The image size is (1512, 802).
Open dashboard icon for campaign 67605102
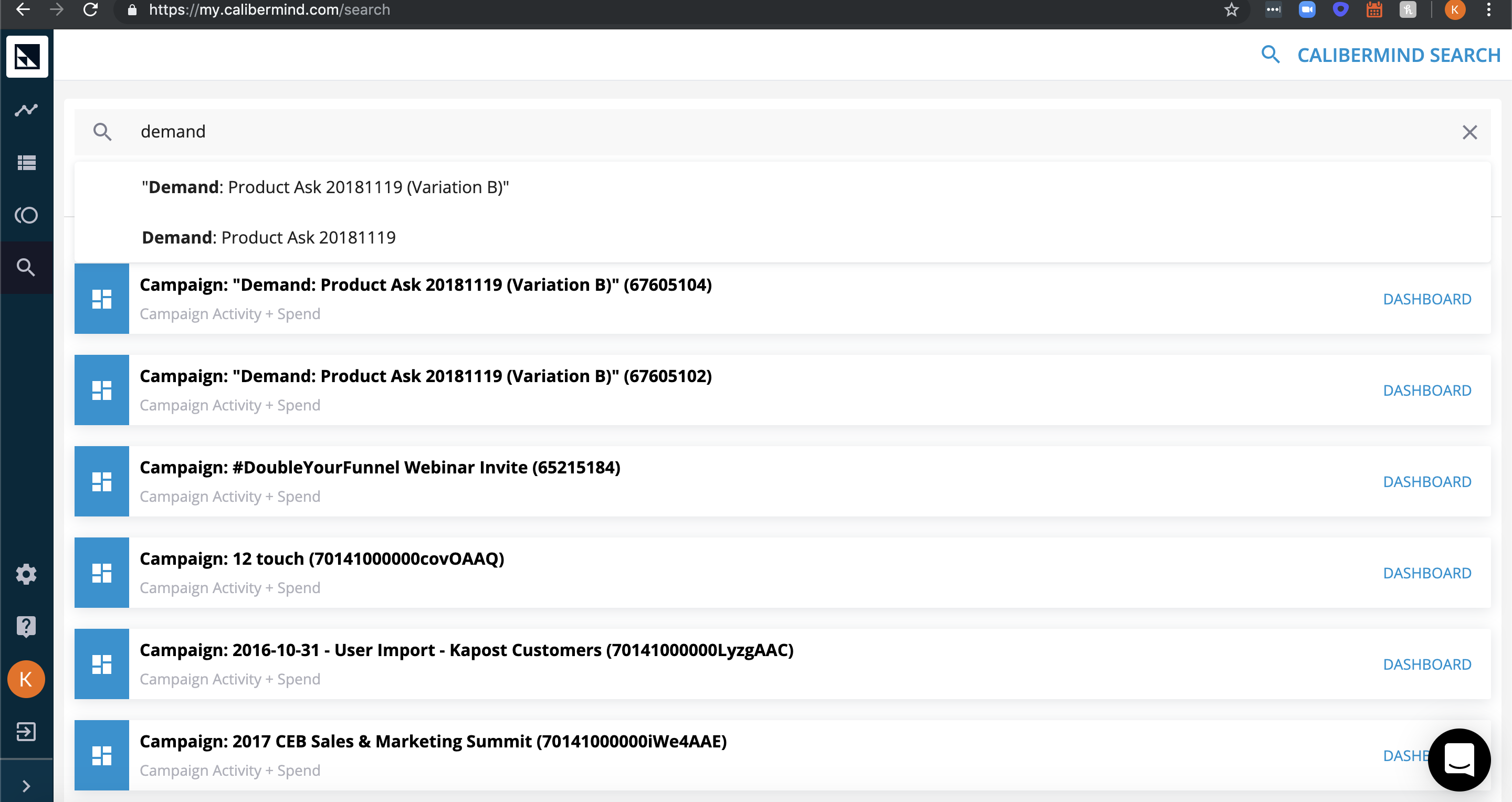click(x=101, y=390)
